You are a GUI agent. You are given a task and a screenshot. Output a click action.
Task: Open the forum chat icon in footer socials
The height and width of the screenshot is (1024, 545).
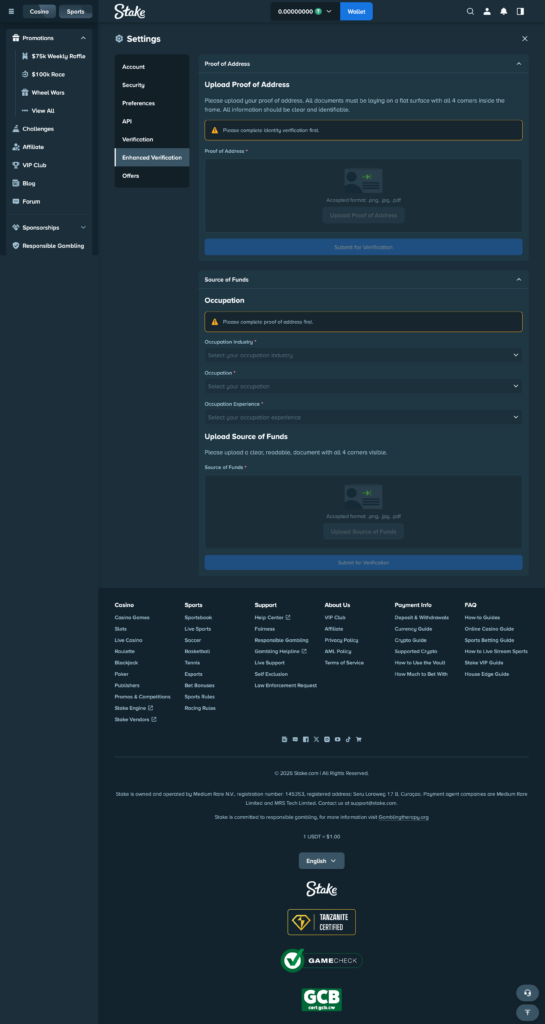(x=295, y=739)
